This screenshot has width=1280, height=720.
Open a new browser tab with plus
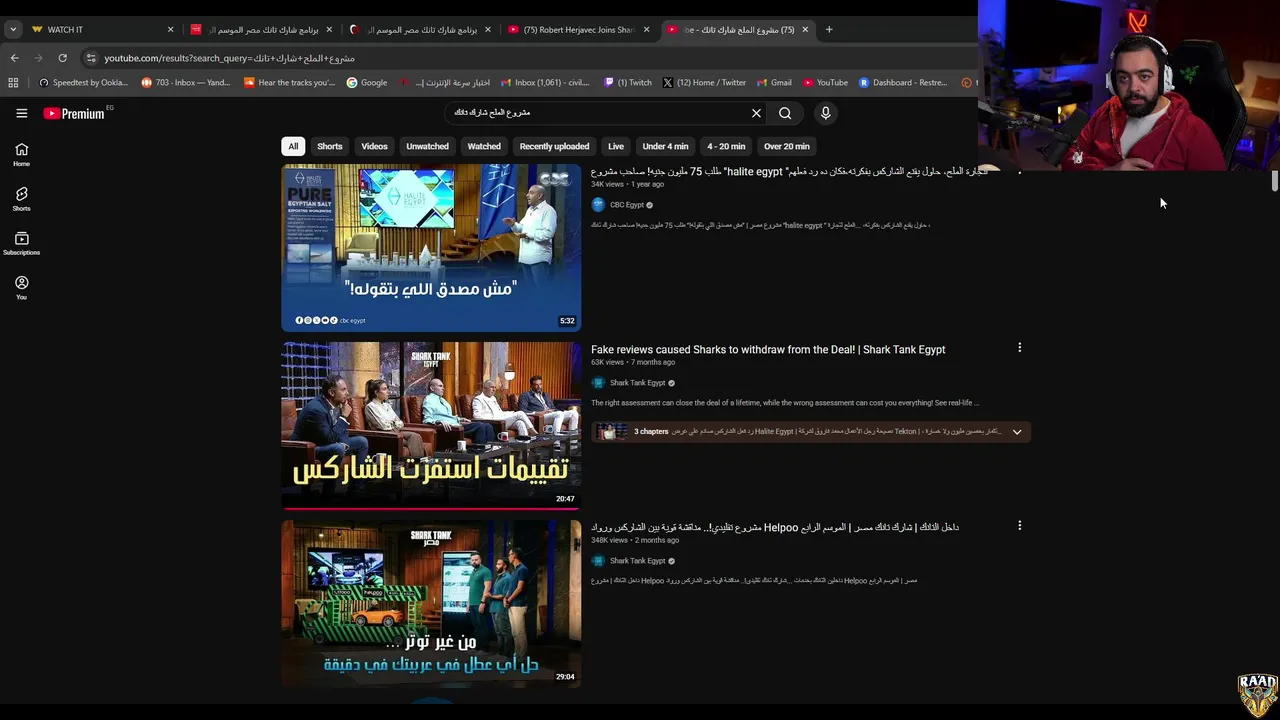point(828,29)
